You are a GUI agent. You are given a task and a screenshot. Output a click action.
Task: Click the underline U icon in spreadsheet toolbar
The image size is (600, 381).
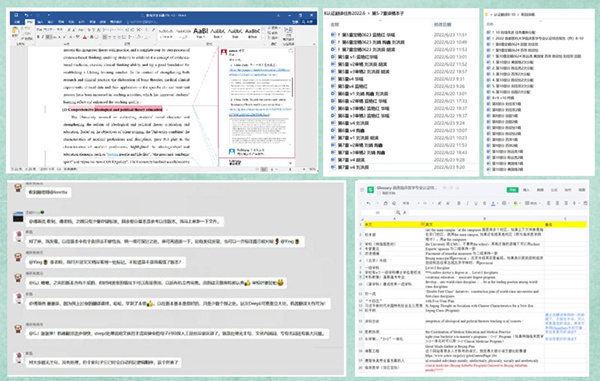click(x=476, y=203)
